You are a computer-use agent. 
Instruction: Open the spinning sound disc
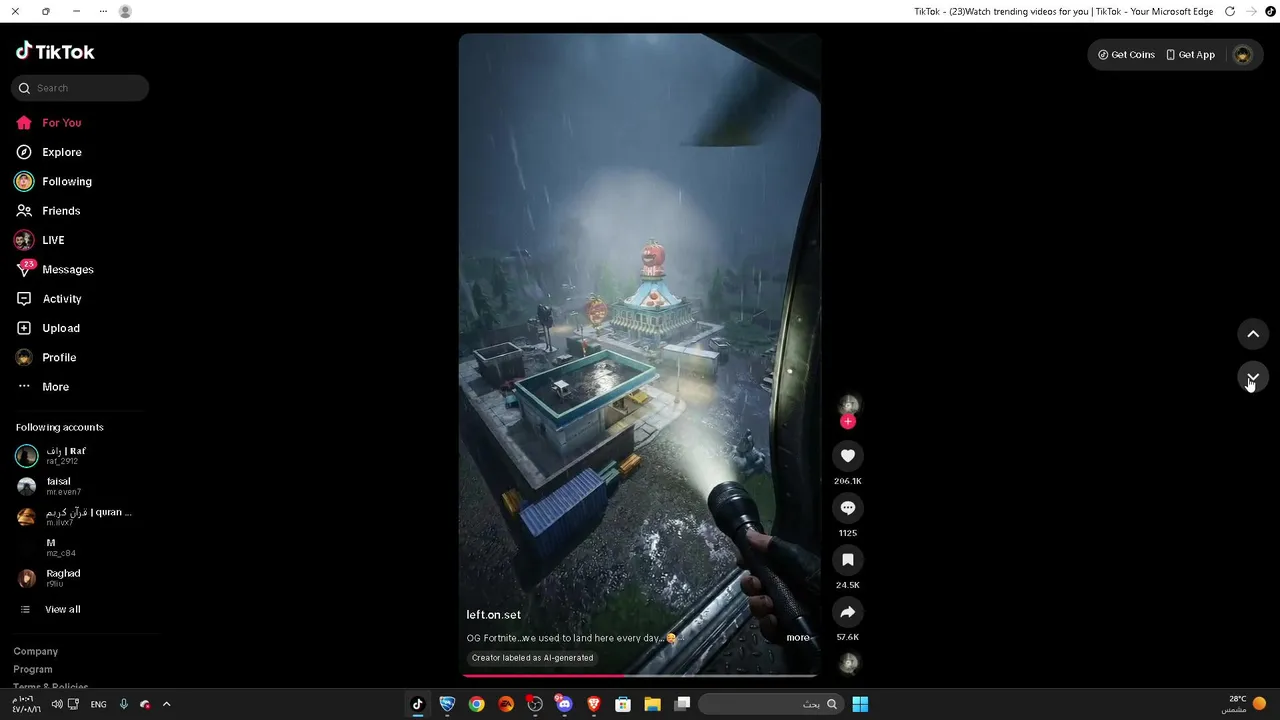click(848, 662)
